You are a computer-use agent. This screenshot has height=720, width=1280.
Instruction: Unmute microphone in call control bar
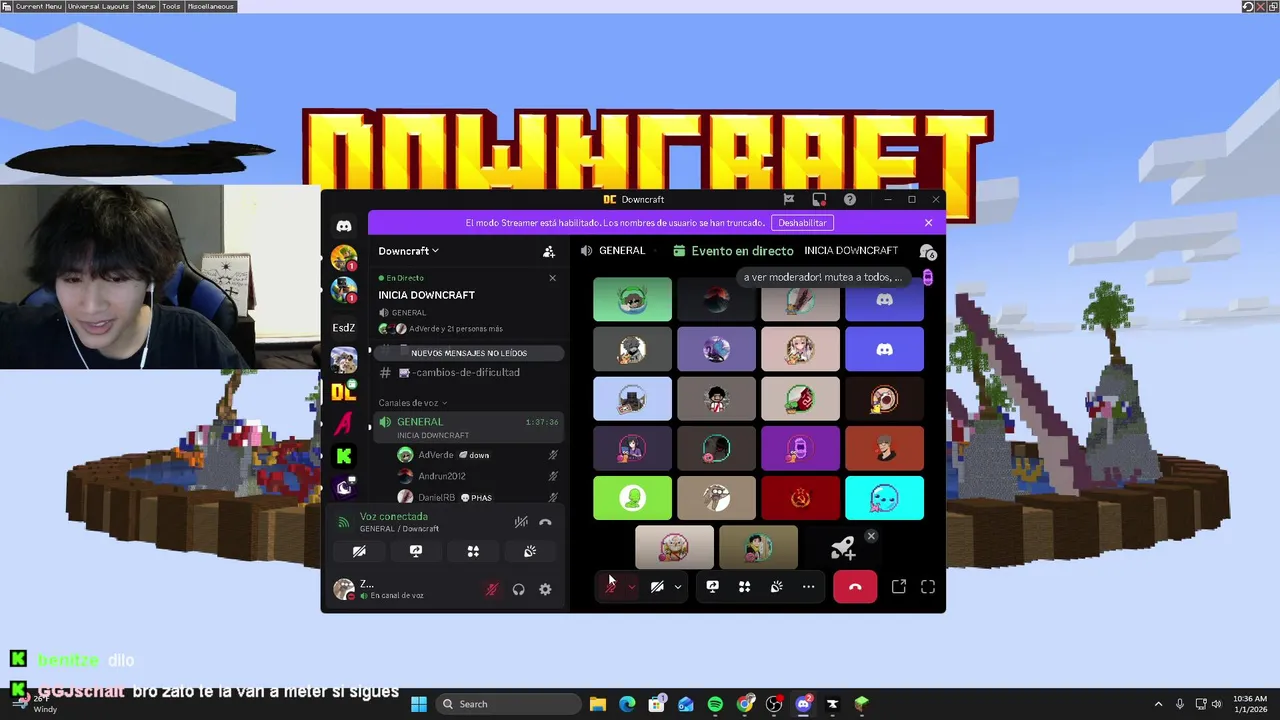(x=610, y=587)
